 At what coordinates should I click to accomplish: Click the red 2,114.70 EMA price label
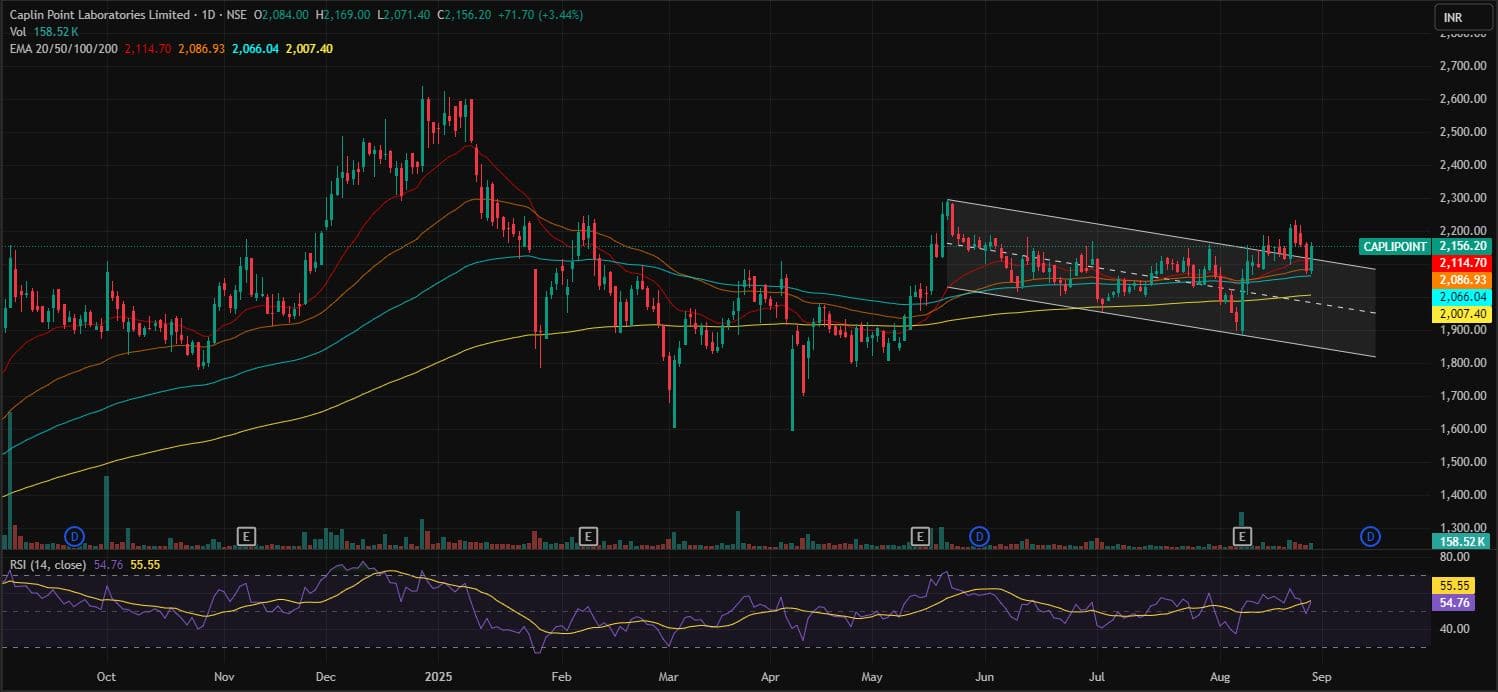[x=1464, y=263]
